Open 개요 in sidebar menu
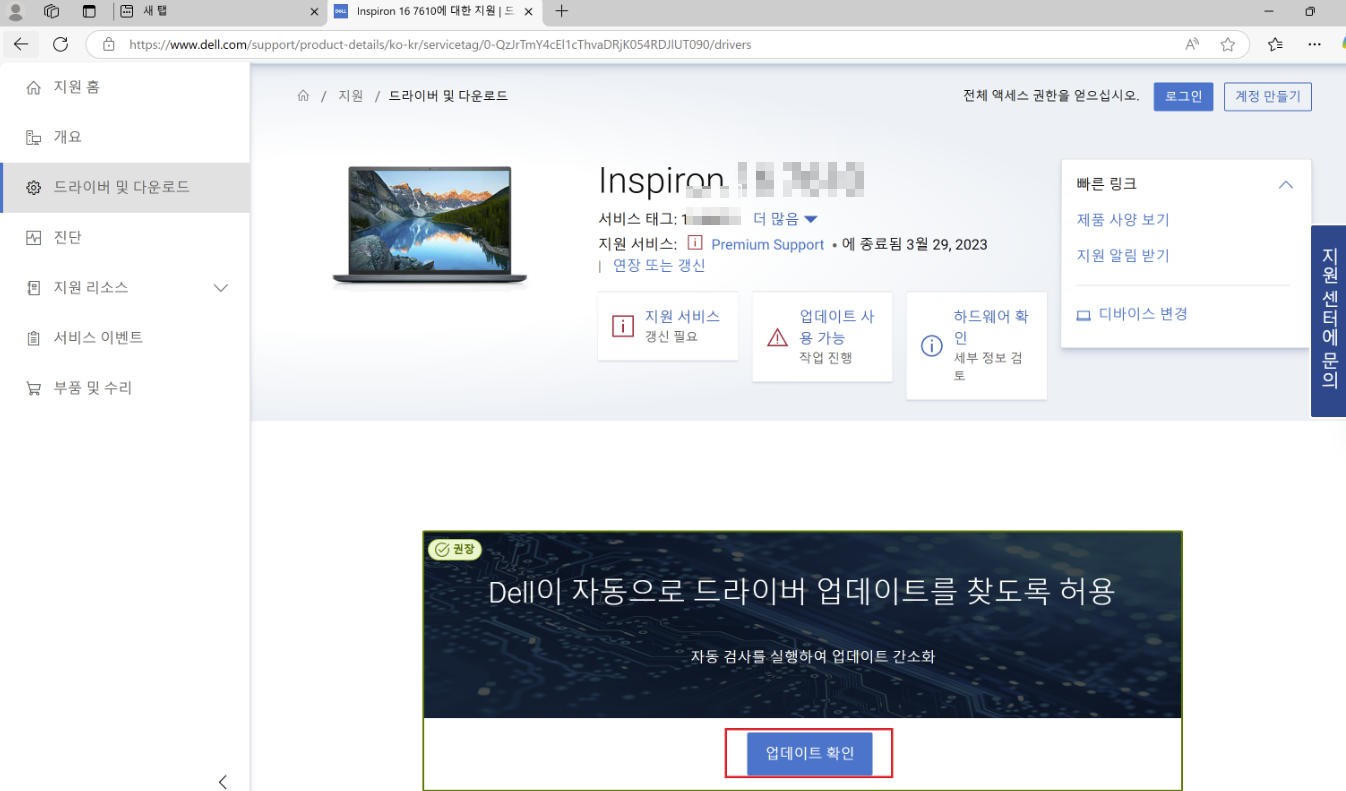 (125, 137)
